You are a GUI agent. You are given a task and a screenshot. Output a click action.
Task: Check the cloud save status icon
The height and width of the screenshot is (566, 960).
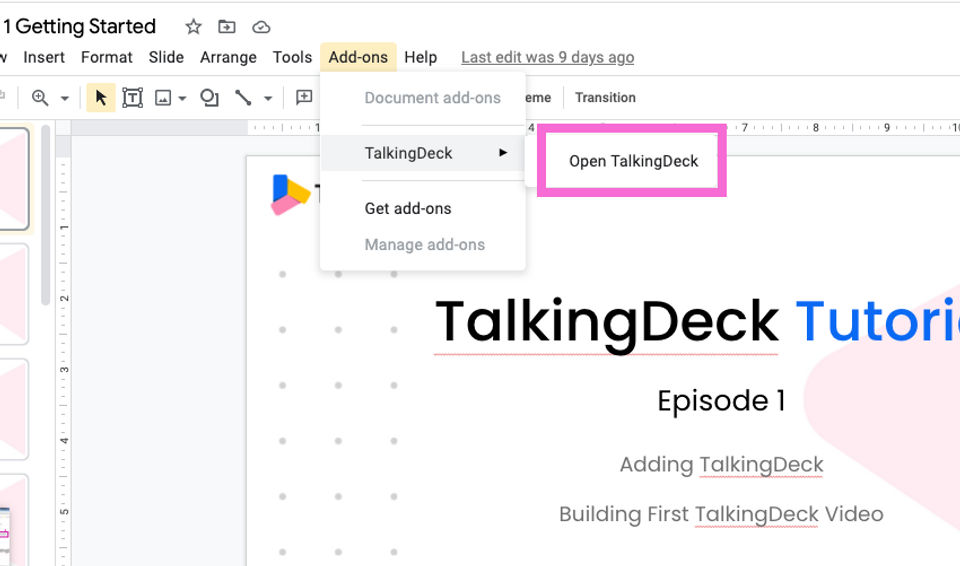point(261,27)
